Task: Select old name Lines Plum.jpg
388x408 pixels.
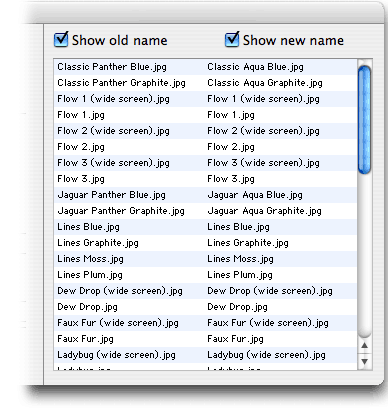Action: 90,275
